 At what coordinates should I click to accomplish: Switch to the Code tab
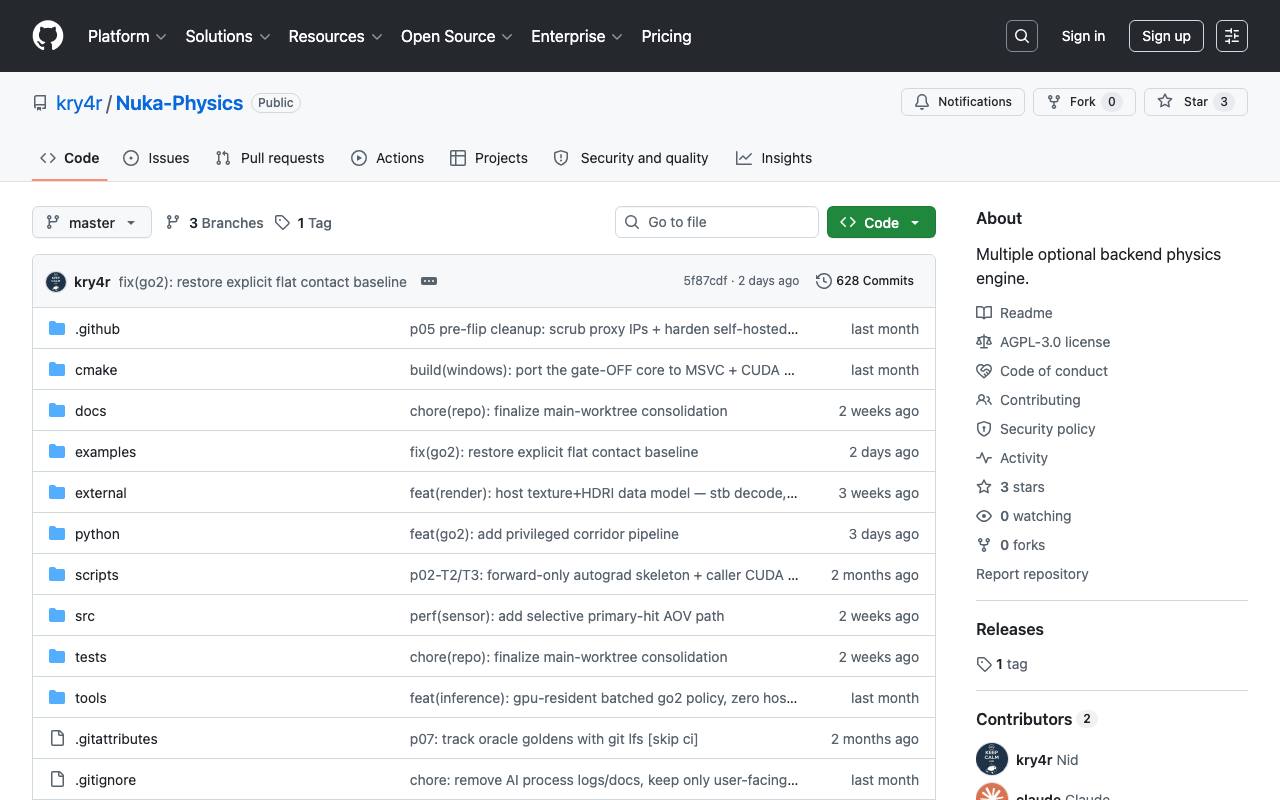click(x=70, y=158)
